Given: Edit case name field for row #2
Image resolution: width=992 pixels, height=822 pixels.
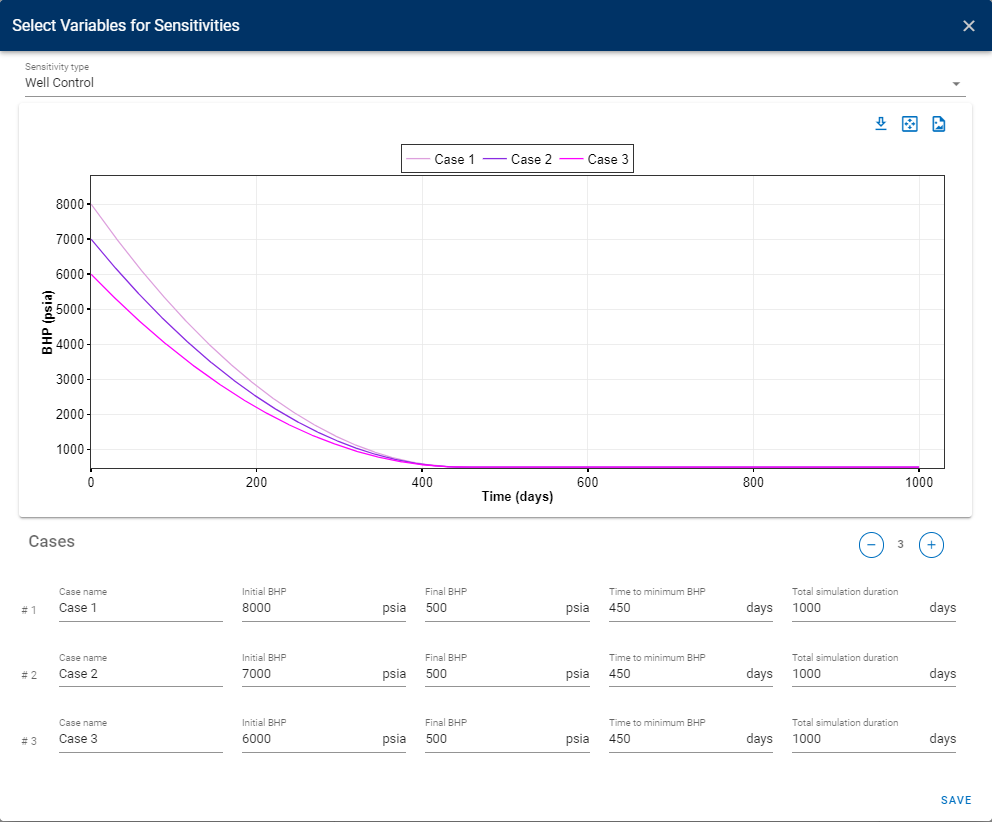Looking at the screenshot, I should click(x=140, y=674).
